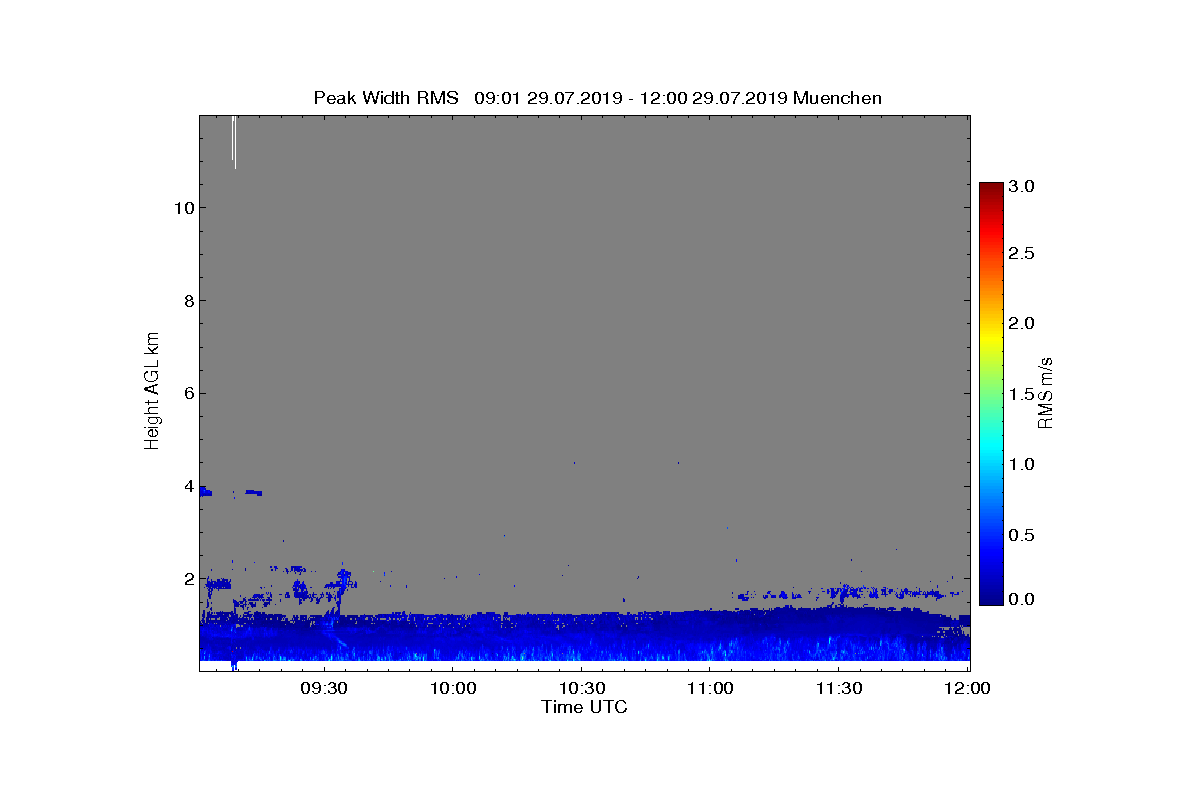Click the '12:00' time tick label

pyautogui.click(x=967, y=688)
